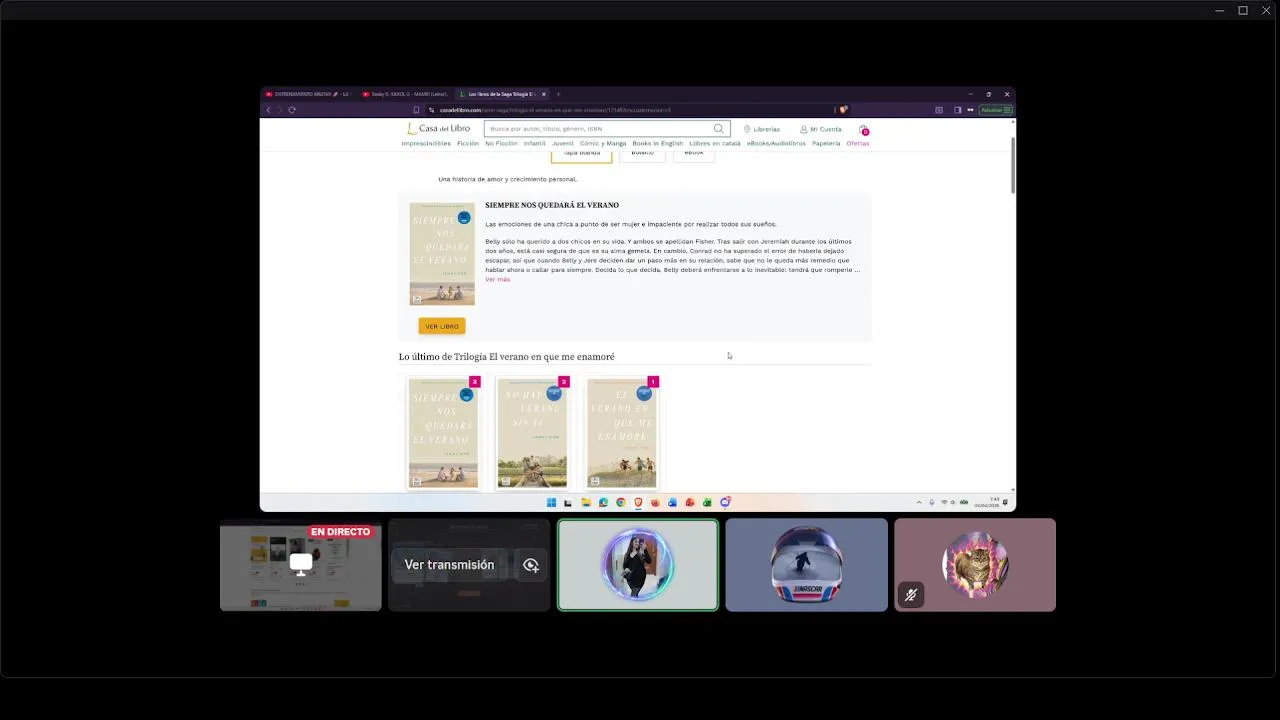Open Books in English menu
The image size is (1280, 720).
(x=657, y=143)
